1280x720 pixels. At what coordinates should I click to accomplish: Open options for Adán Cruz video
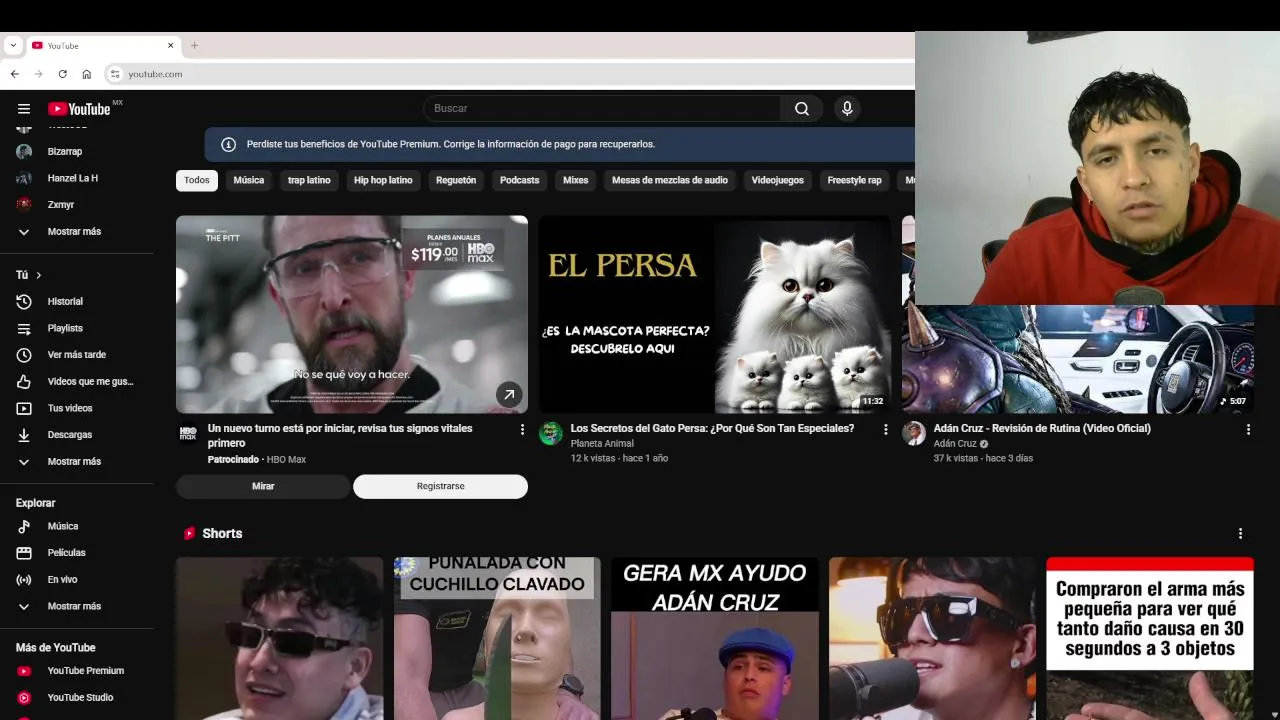[1248, 429]
